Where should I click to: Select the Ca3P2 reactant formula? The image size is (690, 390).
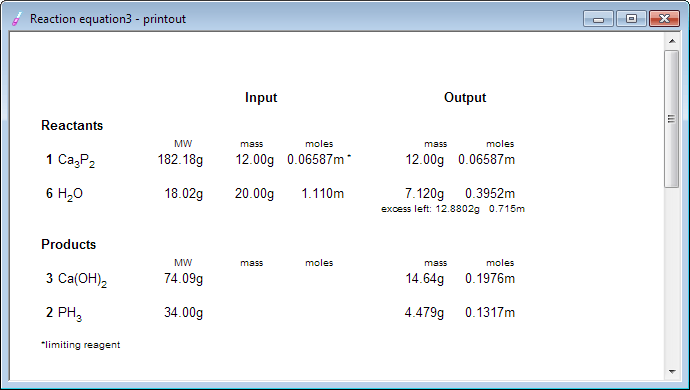click(x=76, y=160)
